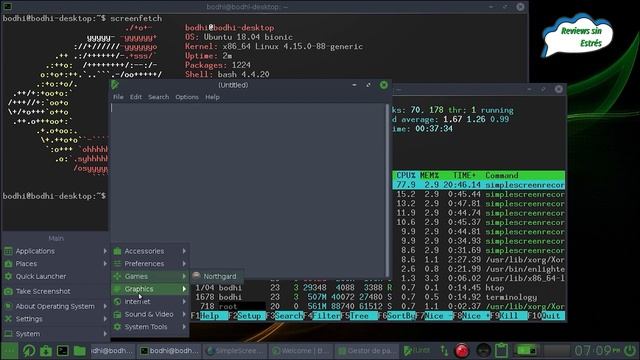Screen dimensions: 640x360
Task: Switch to the Gestor de pa... taskbar window
Action: click(x=366, y=351)
